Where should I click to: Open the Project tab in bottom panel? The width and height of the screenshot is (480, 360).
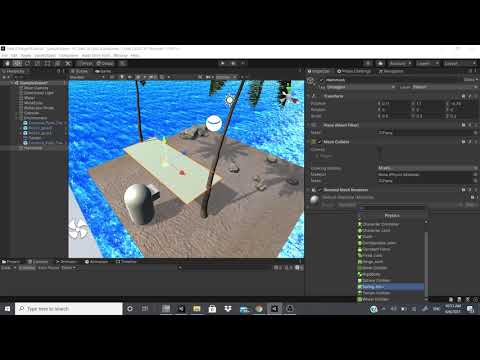(x=11, y=262)
